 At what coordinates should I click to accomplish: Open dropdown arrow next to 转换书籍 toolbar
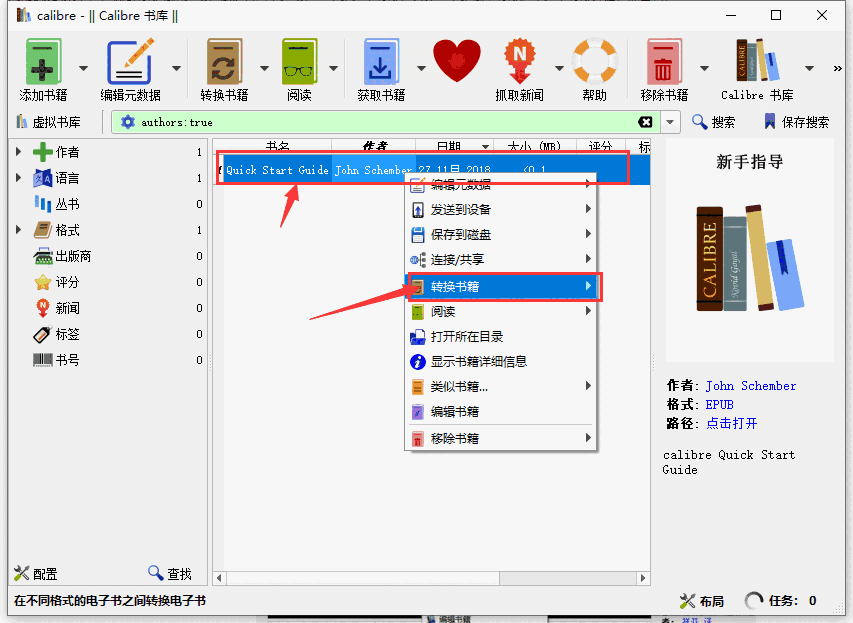(264, 68)
